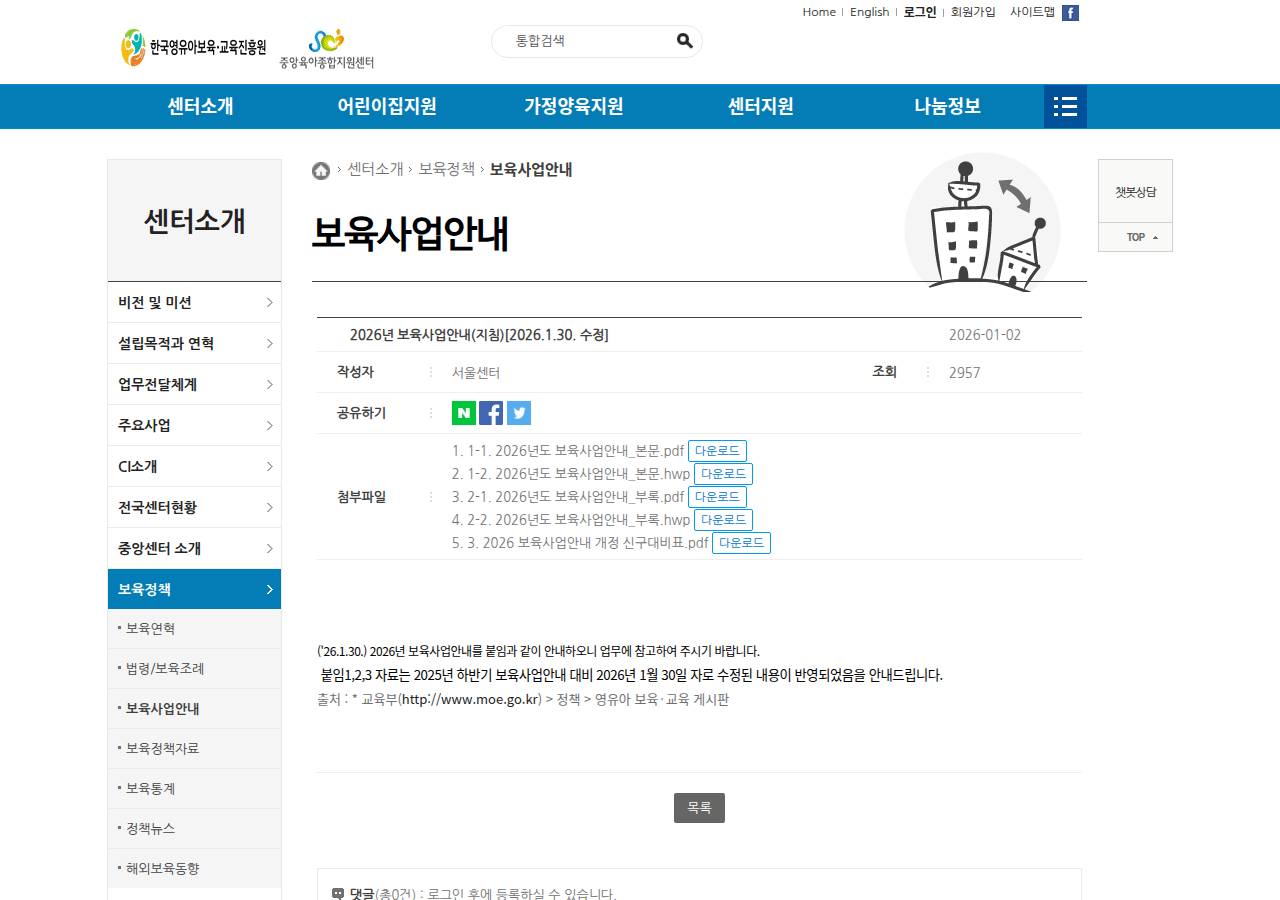The height and width of the screenshot is (900, 1280).
Task: Open 센터소개 main menu
Action: [x=201, y=106]
